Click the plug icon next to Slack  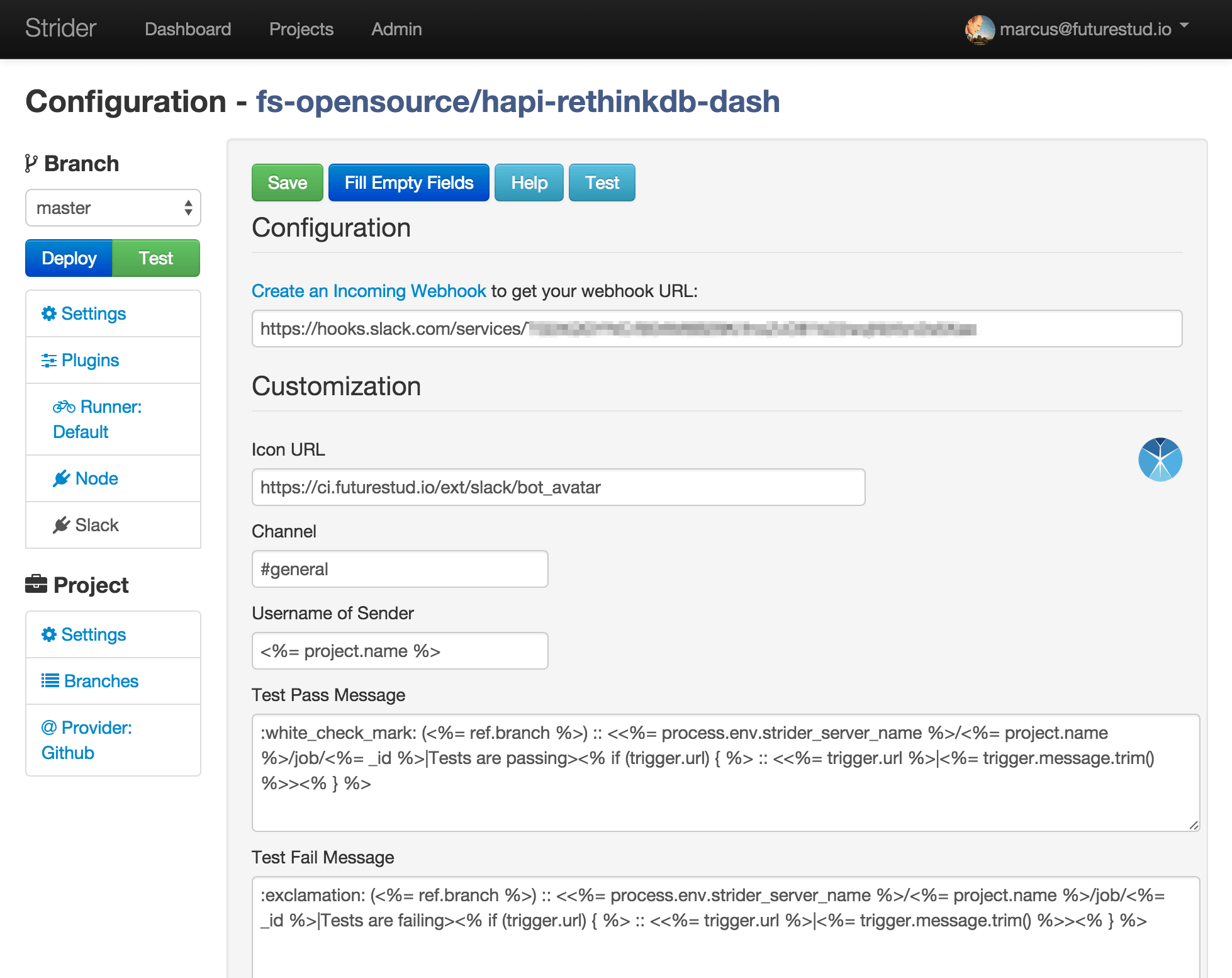(x=61, y=525)
